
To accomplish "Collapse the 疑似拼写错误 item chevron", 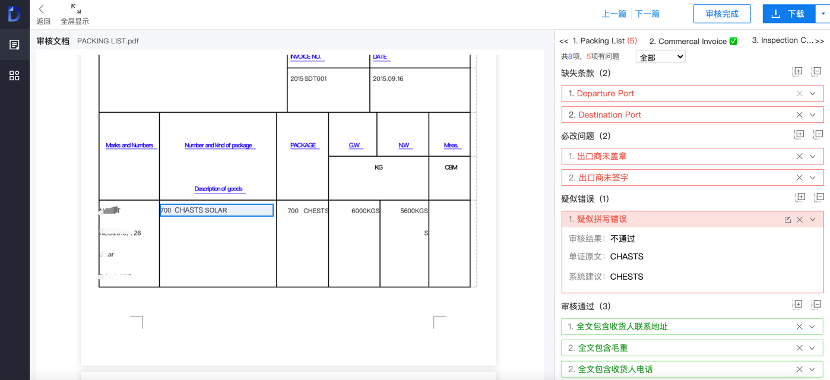I will 813,220.
